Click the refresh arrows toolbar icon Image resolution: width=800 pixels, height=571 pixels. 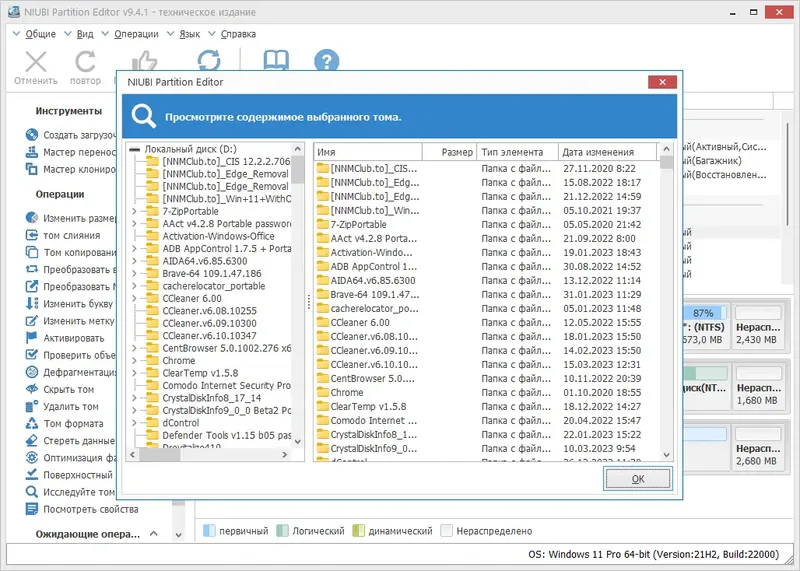209,60
